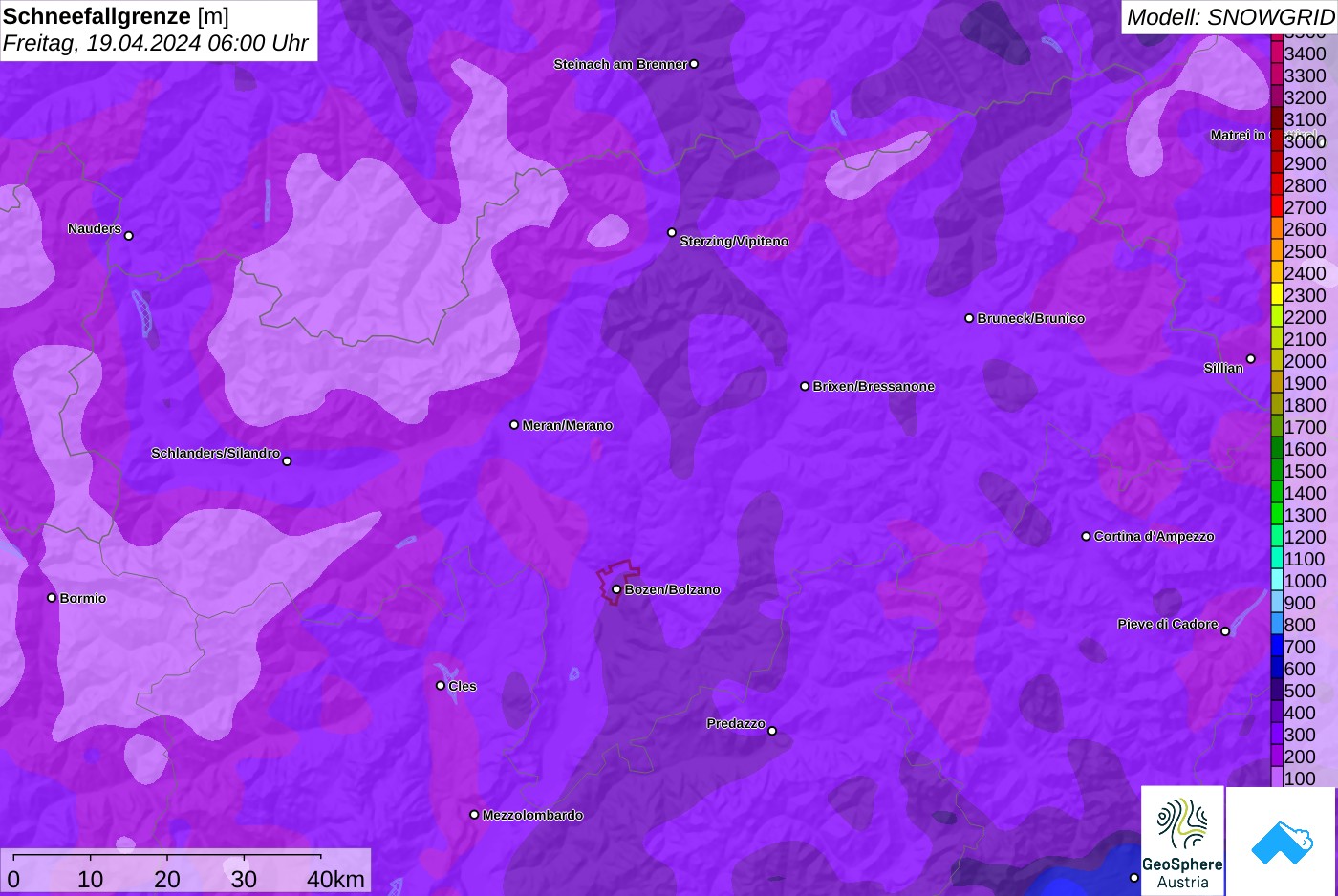Click the legend value '1900'
Screen dimensions: 1338x896
1306,383
